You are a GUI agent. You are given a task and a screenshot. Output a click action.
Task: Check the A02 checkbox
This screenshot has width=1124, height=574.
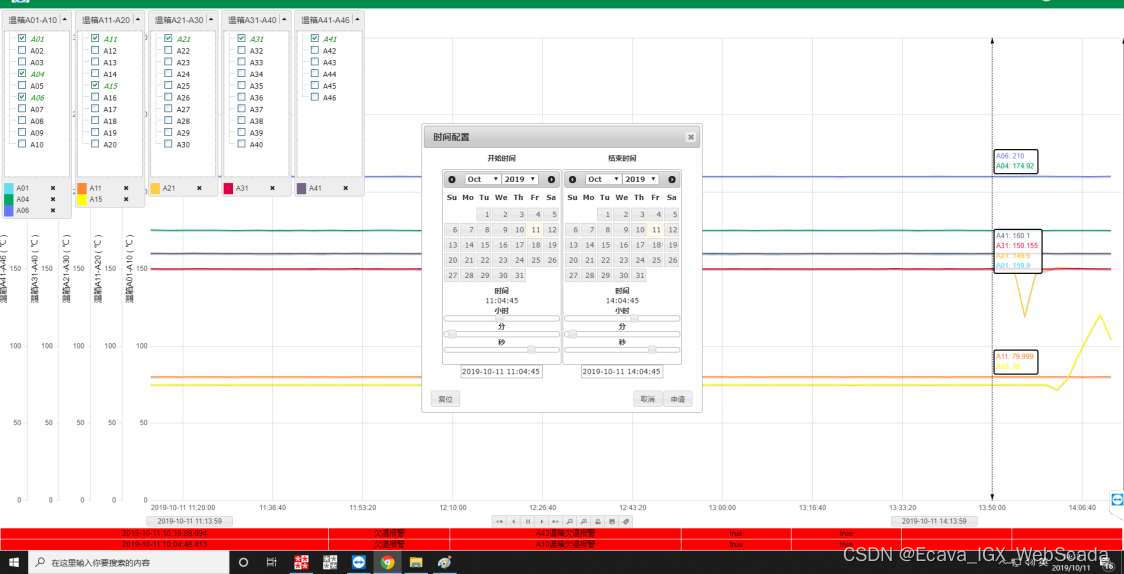[x=22, y=50]
